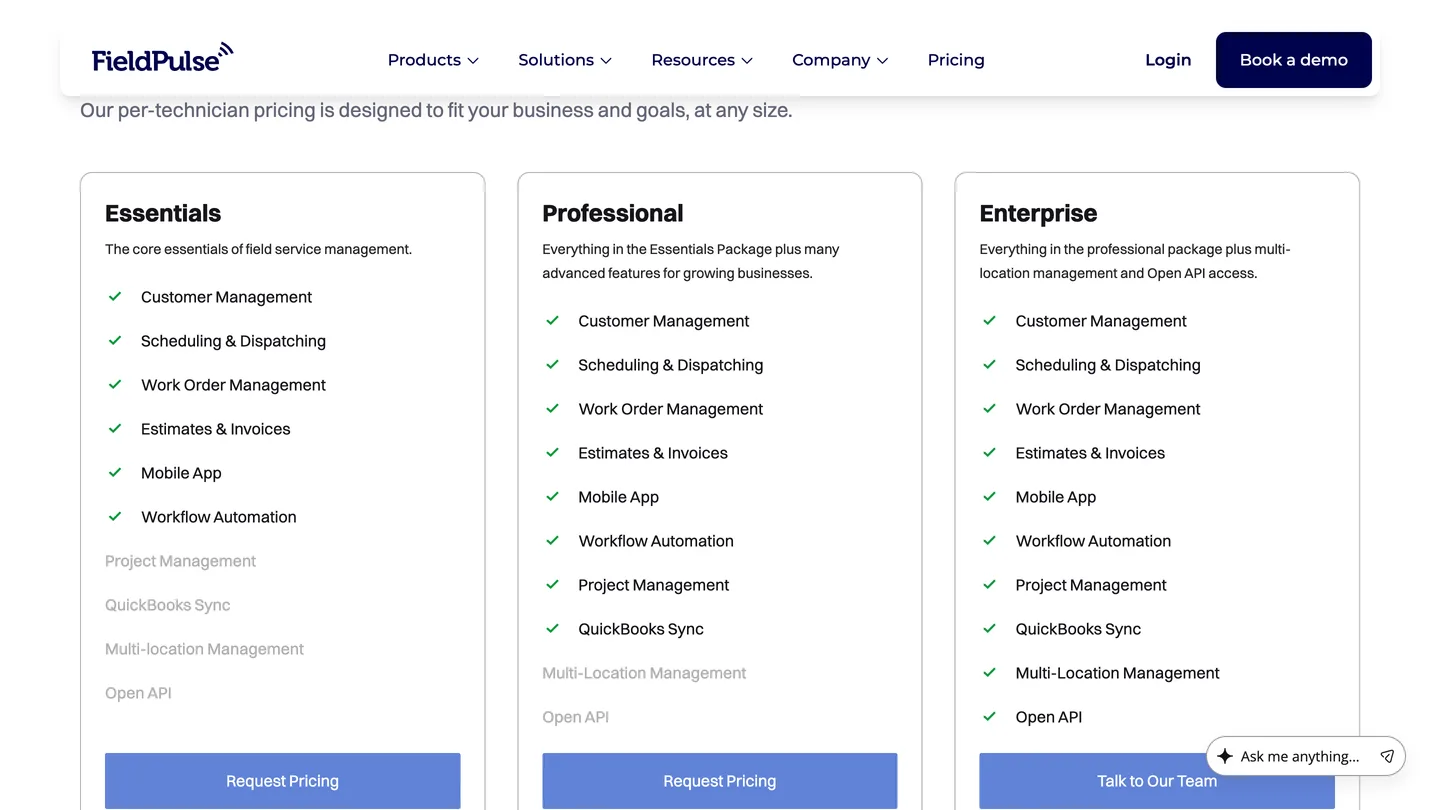Click the Essentials plan heading
The width and height of the screenshot is (1440, 810).
[163, 213]
